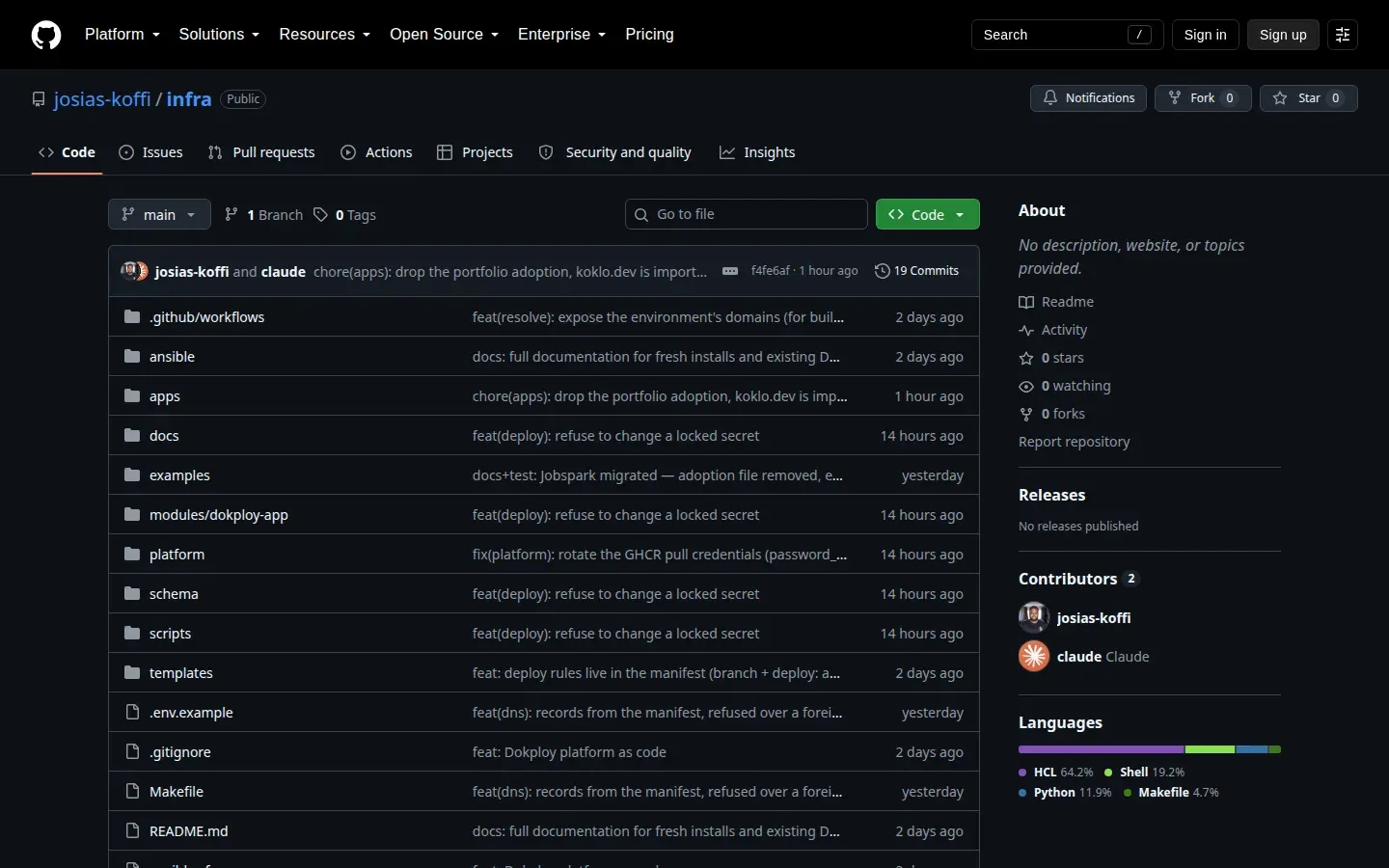Open the 19 Commits history
The width and height of the screenshot is (1389, 868).
point(916,271)
